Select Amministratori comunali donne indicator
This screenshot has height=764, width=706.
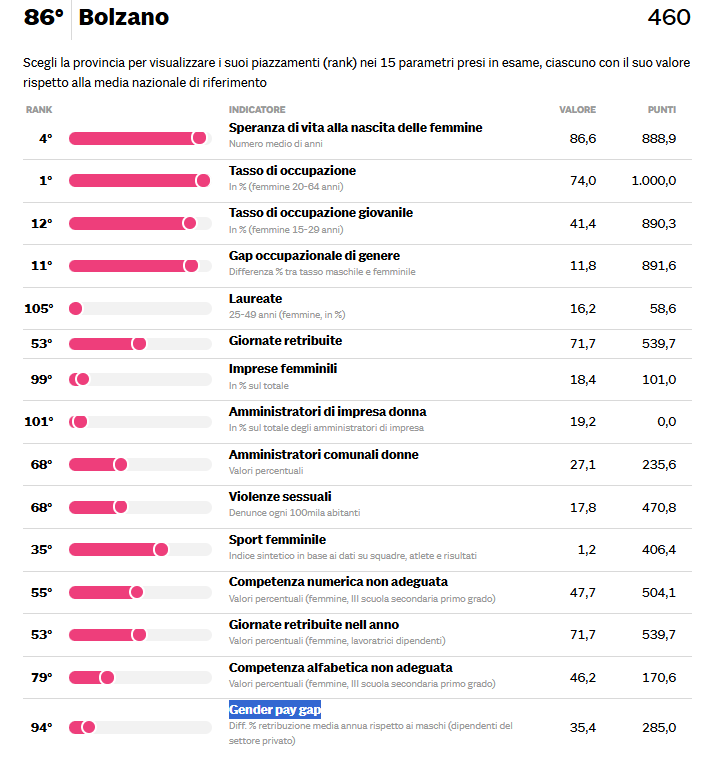click(x=323, y=455)
